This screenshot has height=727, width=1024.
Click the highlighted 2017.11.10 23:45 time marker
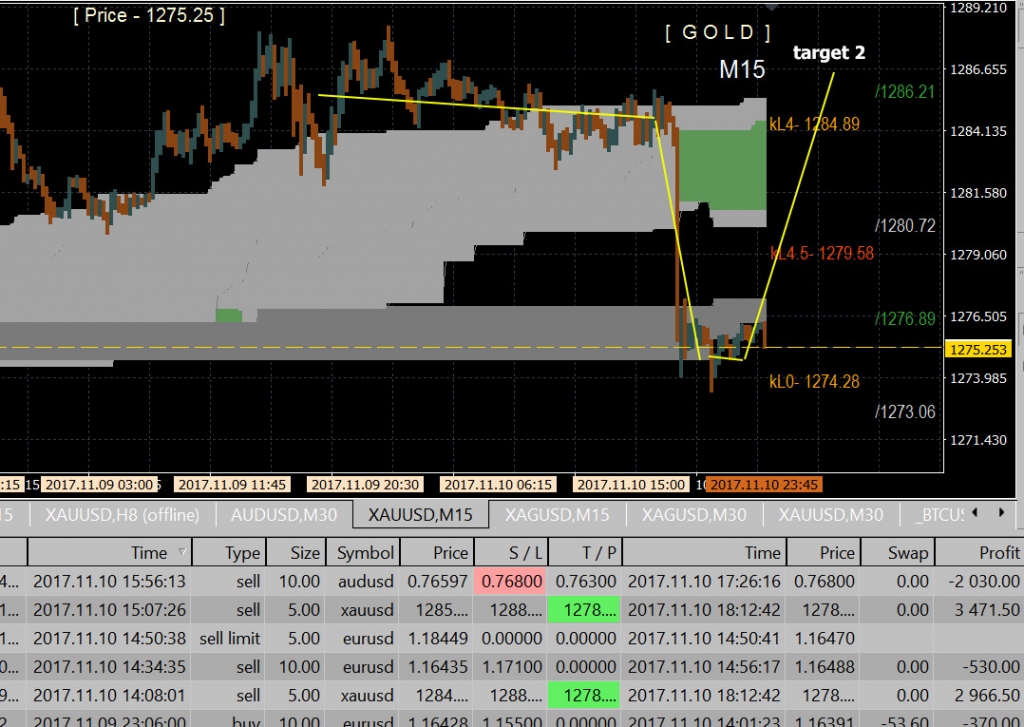(x=765, y=485)
